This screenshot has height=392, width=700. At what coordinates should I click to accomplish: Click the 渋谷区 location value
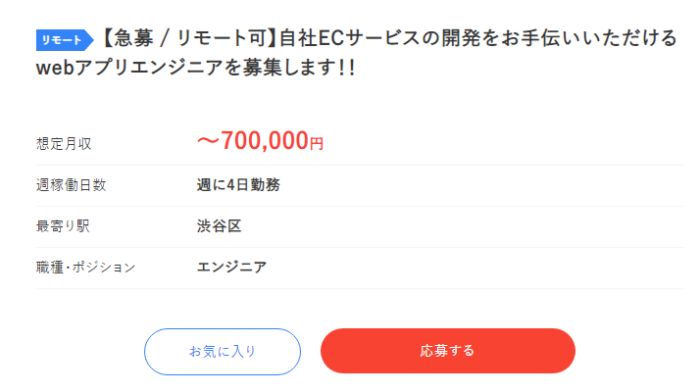pyautogui.click(x=219, y=226)
